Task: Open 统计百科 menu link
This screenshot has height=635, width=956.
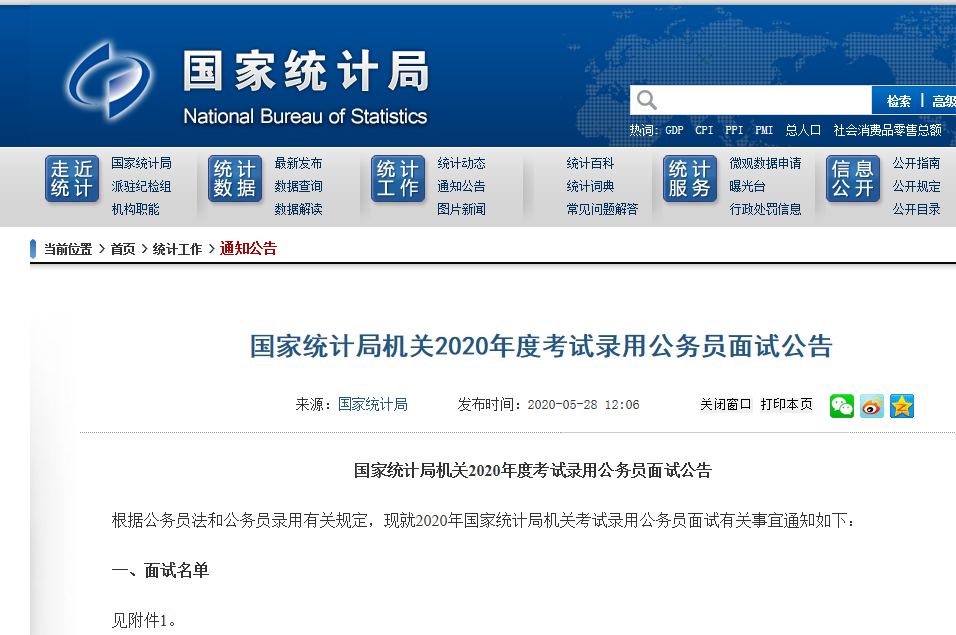Action: point(590,163)
